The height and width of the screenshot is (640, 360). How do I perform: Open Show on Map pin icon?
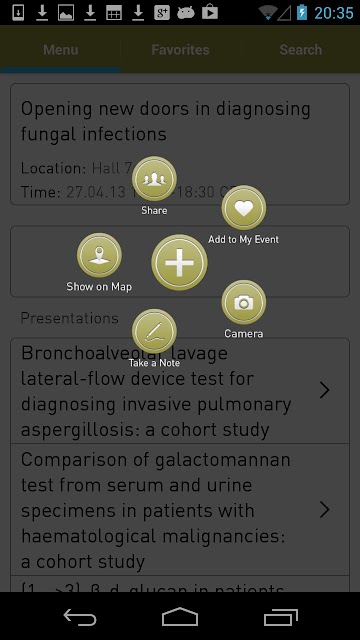coord(99,255)
